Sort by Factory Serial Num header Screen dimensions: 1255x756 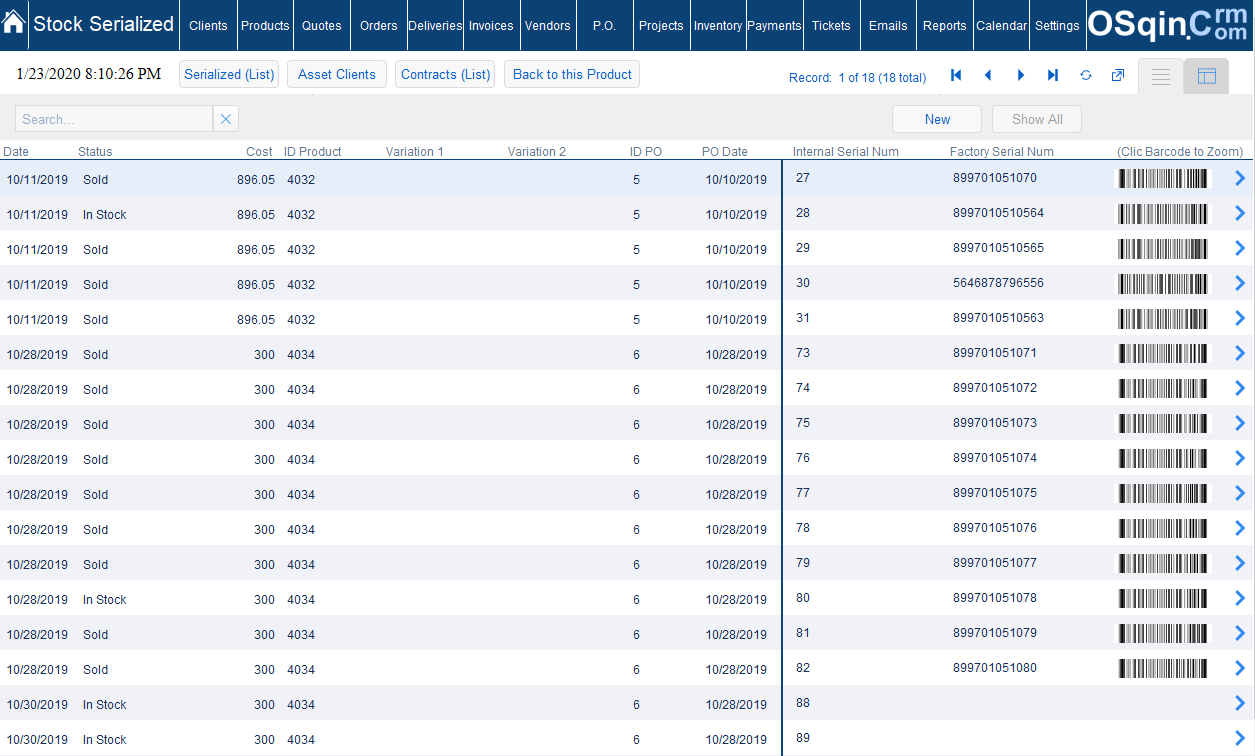(x=1001, y=152)
